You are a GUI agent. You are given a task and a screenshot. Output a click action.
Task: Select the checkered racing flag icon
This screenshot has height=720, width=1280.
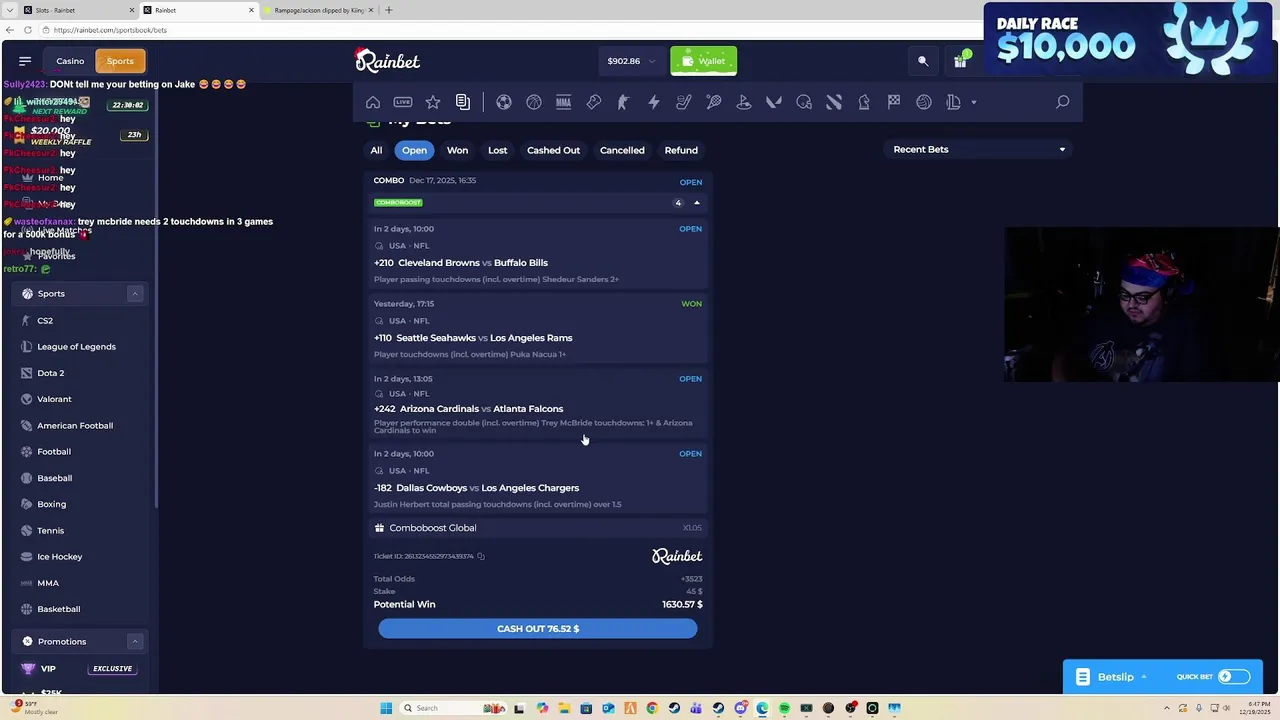(894, 102)
